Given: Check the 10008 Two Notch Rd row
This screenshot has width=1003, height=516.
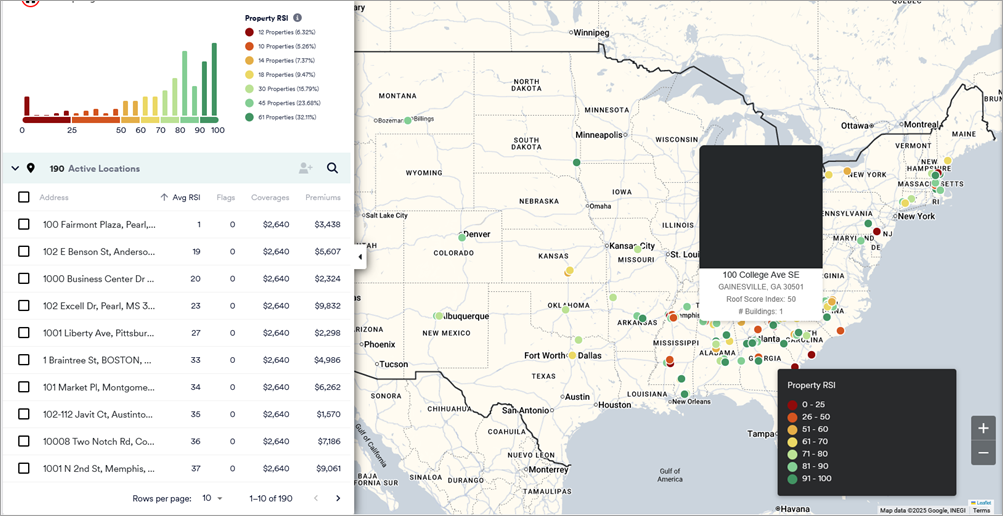Looking at the screenshot, I should coord(24,441).
